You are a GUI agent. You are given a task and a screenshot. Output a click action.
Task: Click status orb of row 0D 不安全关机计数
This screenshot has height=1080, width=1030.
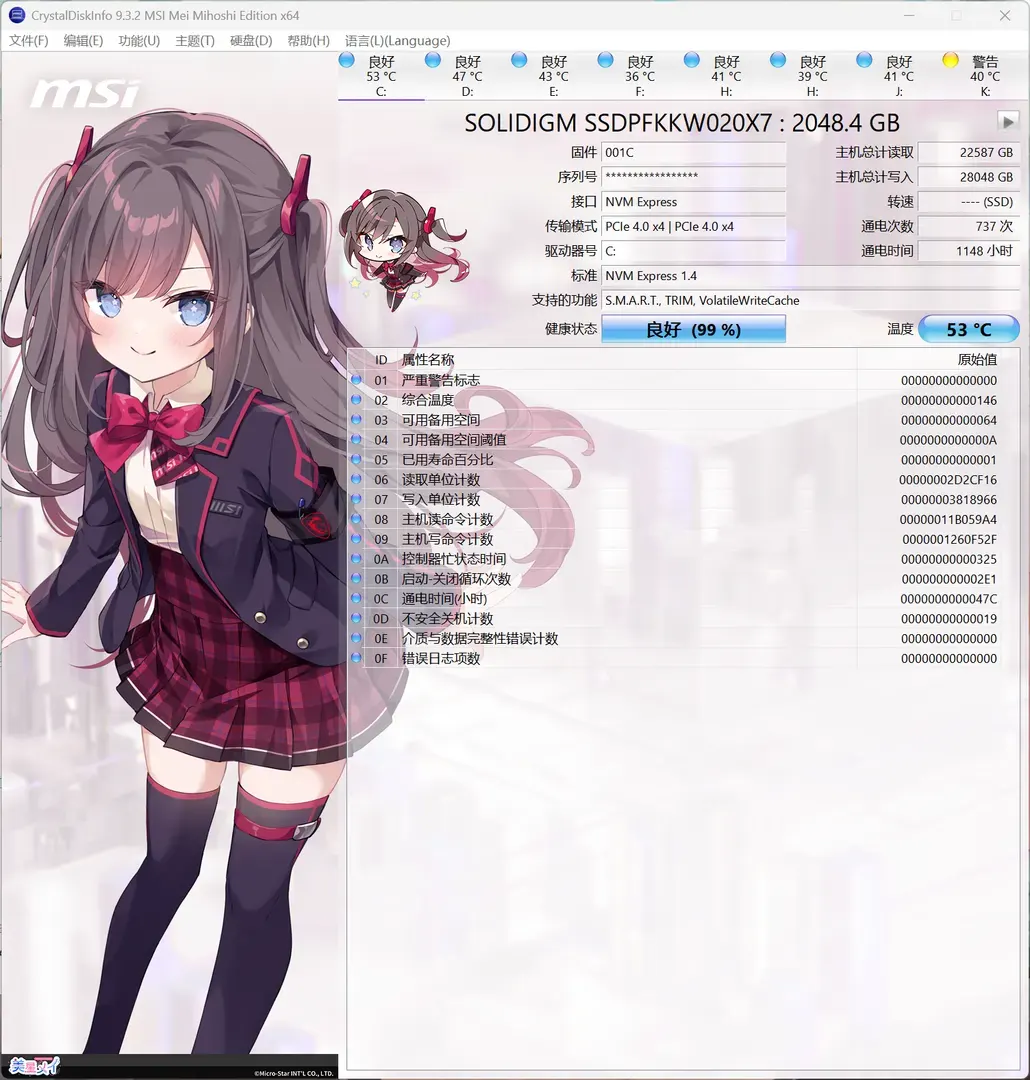coord(356,618)
